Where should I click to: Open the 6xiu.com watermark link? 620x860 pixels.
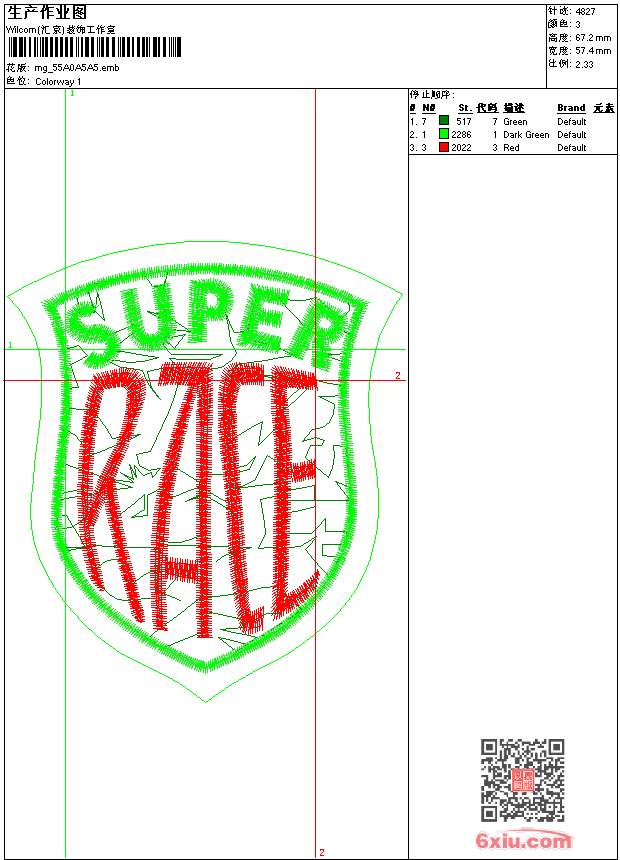(523, 841)
